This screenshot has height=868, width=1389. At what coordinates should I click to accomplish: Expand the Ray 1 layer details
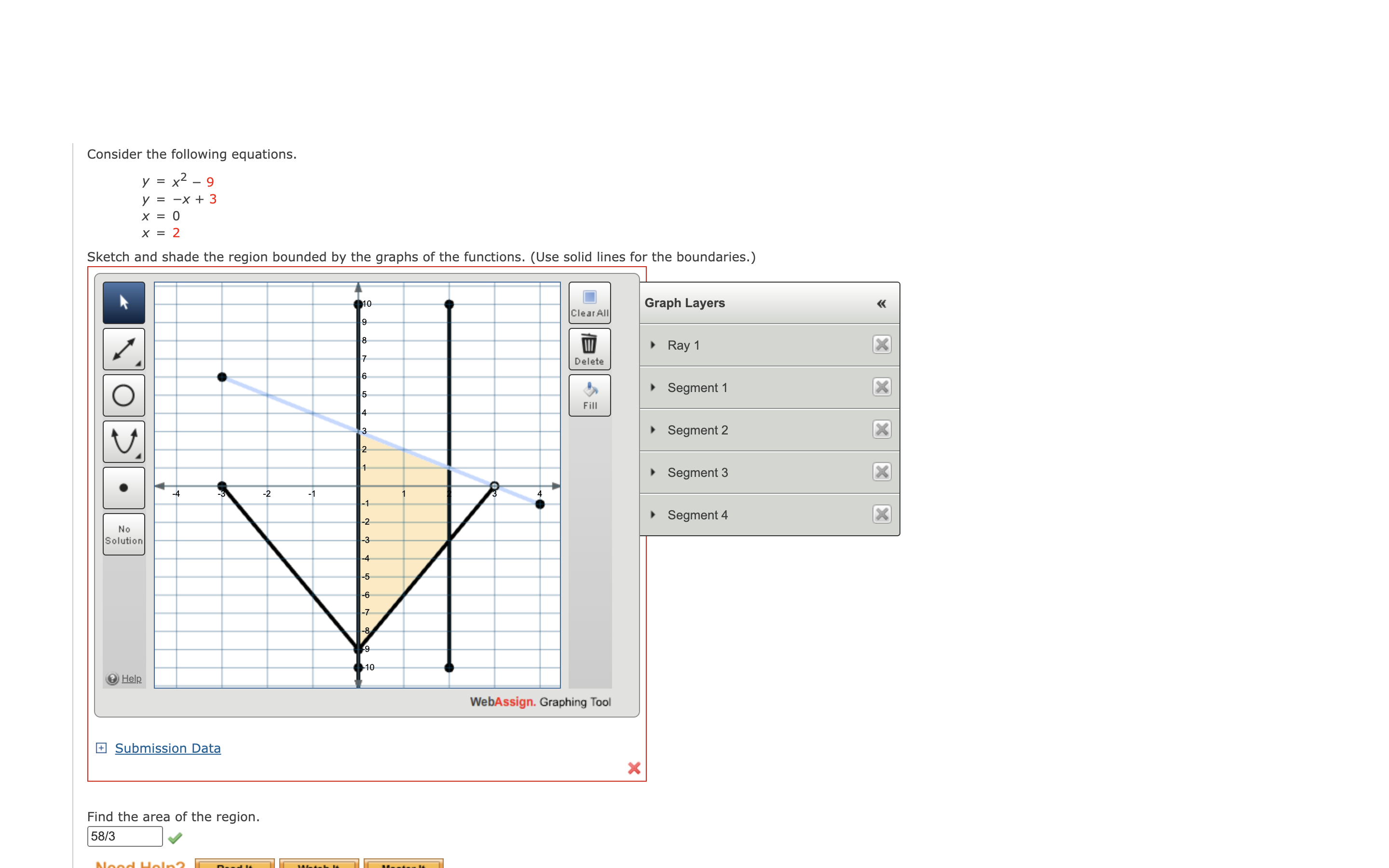[x=653, y=345]
